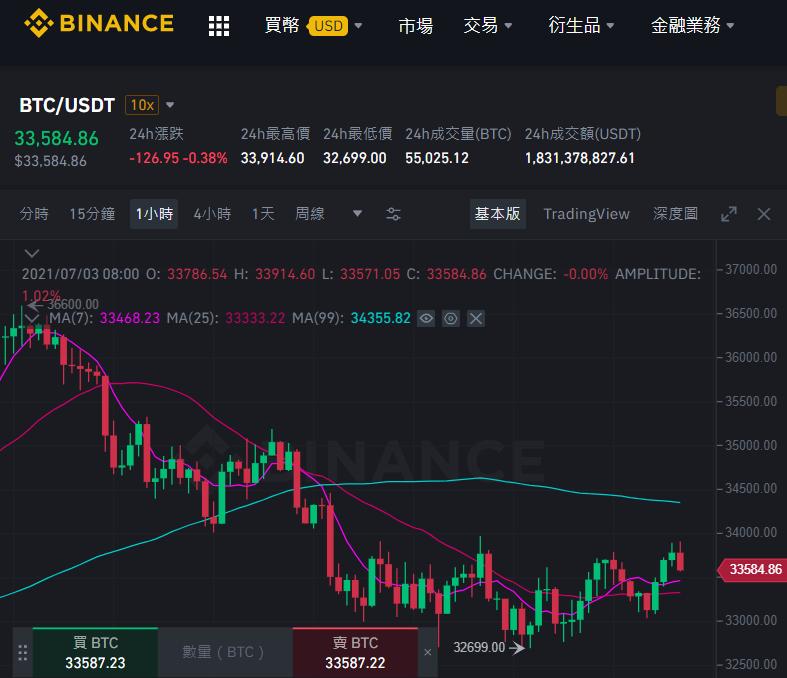787x678 pixels.
Task: Expand the trading pair selector arrow
Action: coord(170,105)
